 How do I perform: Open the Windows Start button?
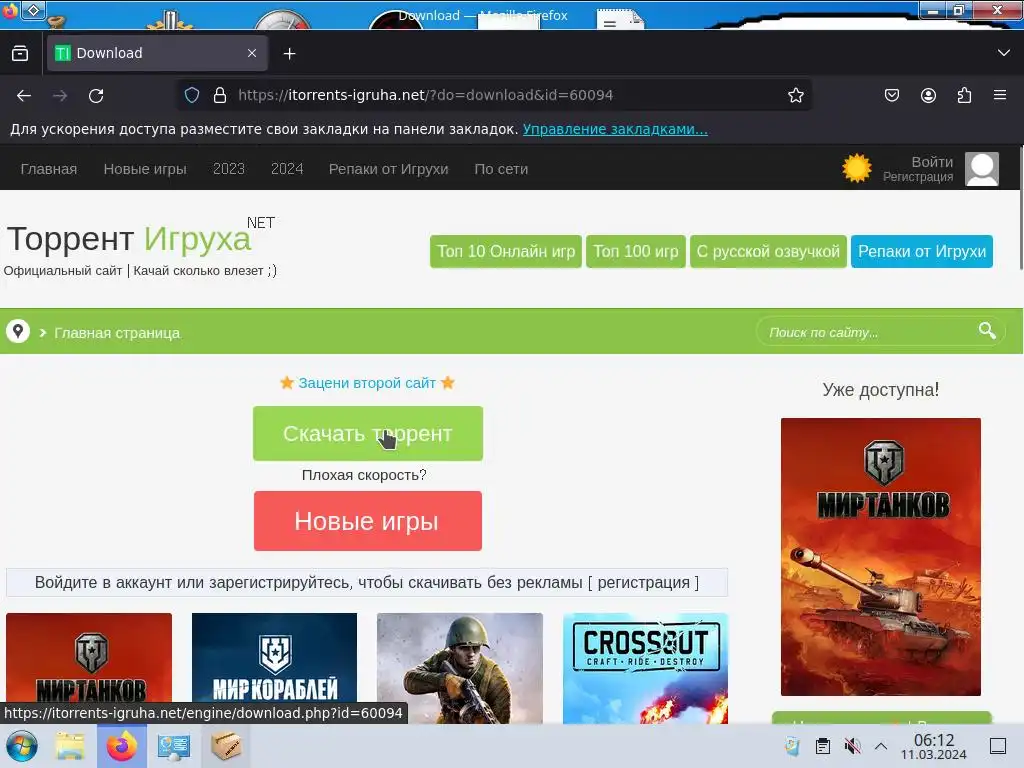(x=22, y=746)
